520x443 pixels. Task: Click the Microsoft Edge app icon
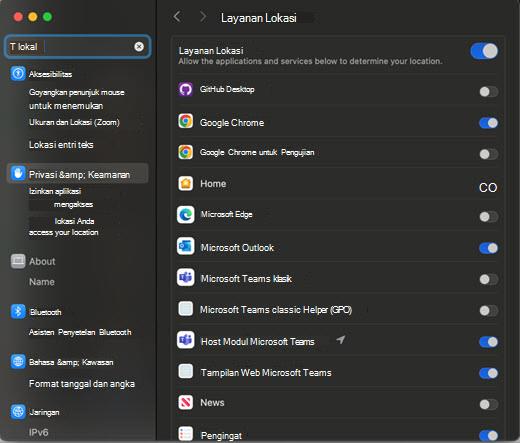186,215
